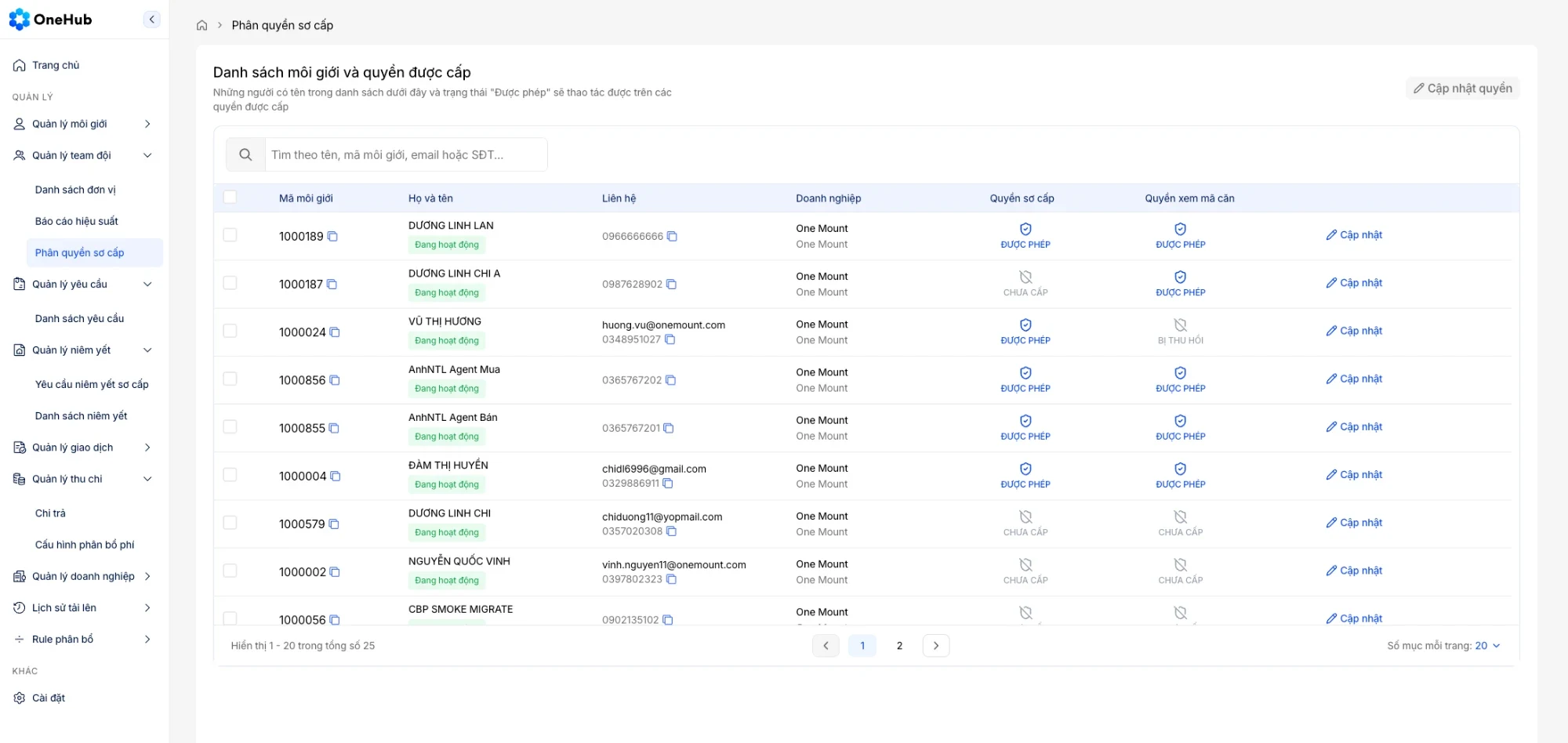The image size is (1568, 743).
Task: Collapse the sidebar with the chevron button
Action: click(151, 20)
